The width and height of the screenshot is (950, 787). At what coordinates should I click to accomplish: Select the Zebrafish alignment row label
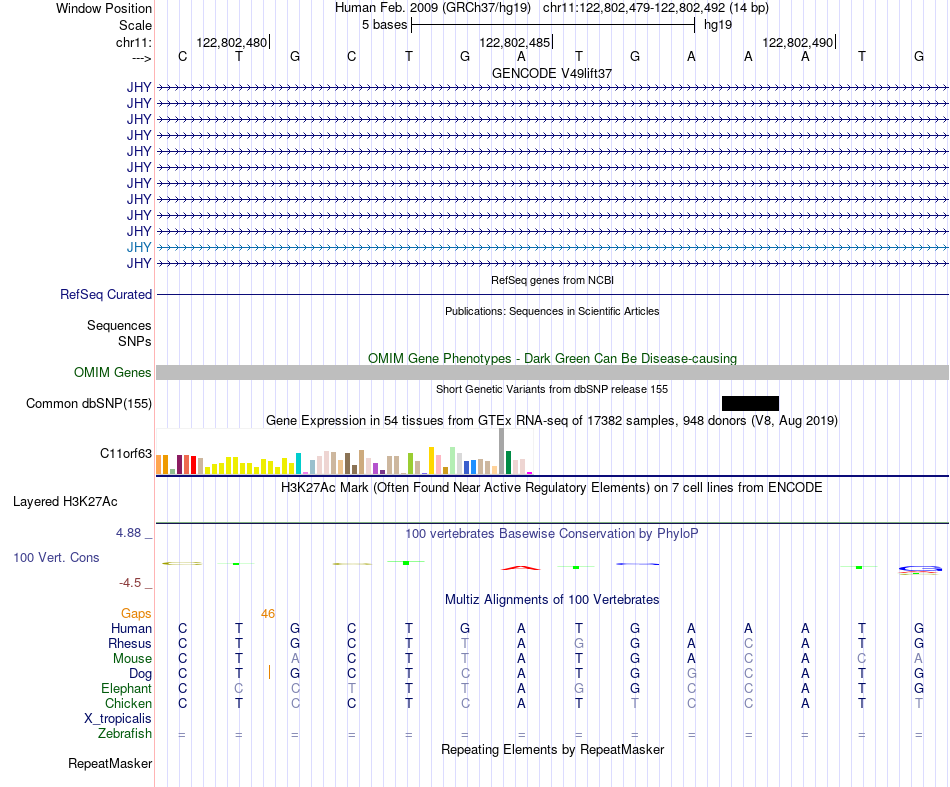[x=125, y=734]
